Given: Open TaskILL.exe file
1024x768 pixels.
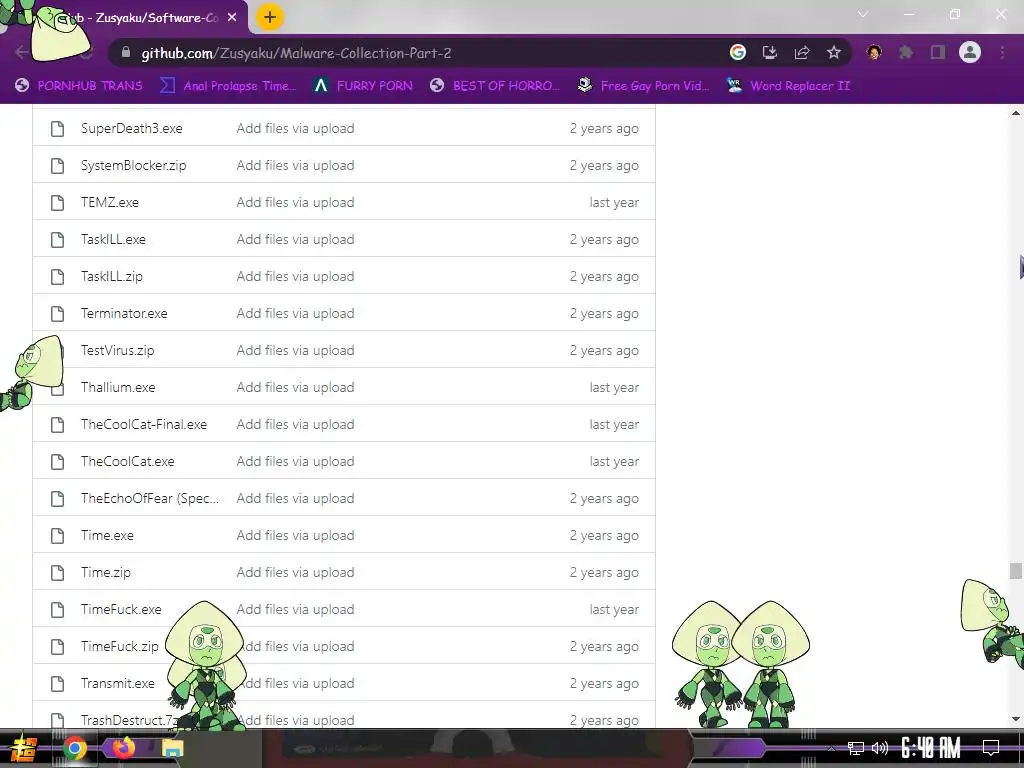Looking at the screenshot, I should 113,240.
